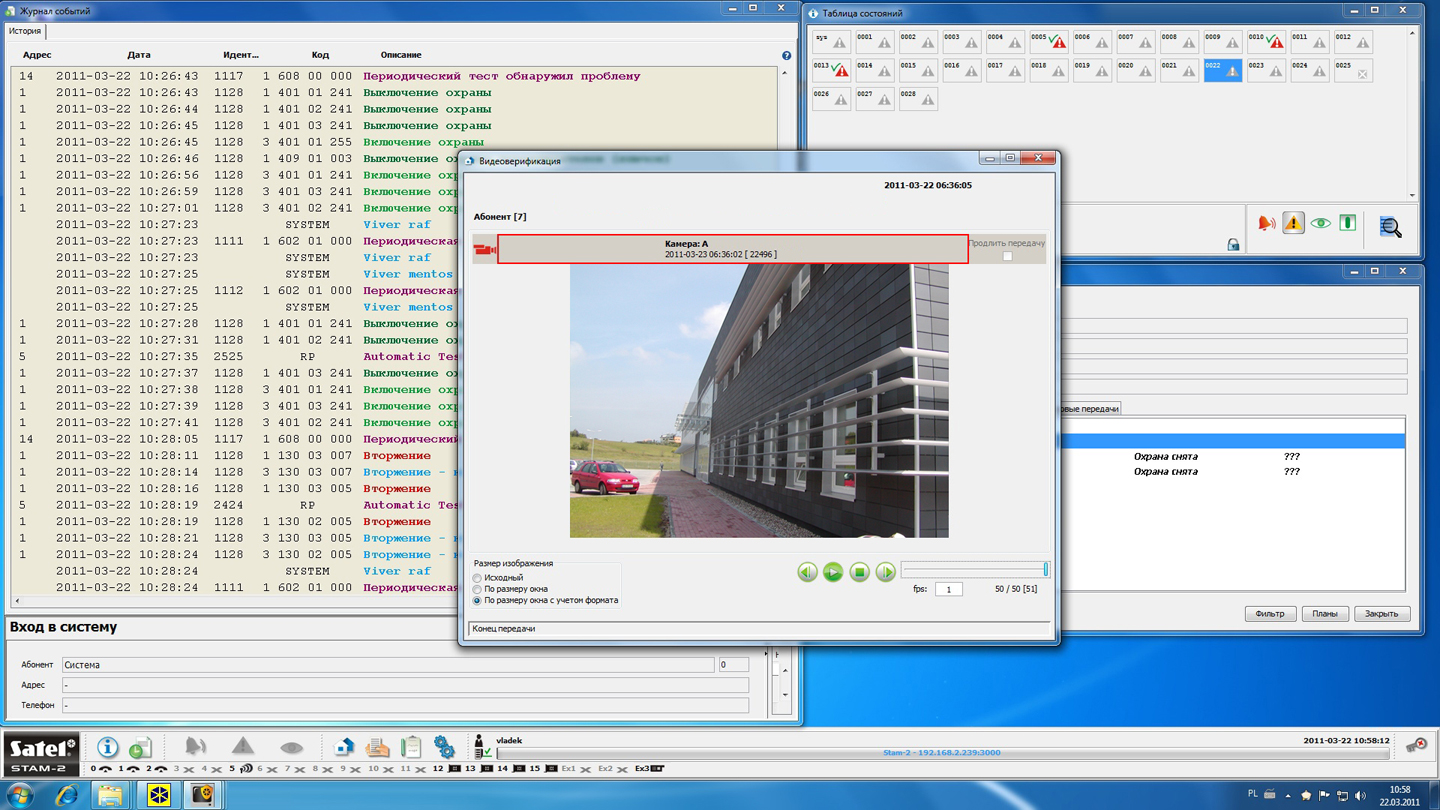Click the blue info icon in Satel toolbar
Screen dimensions: 1440x810
click(x=107, y=747)
